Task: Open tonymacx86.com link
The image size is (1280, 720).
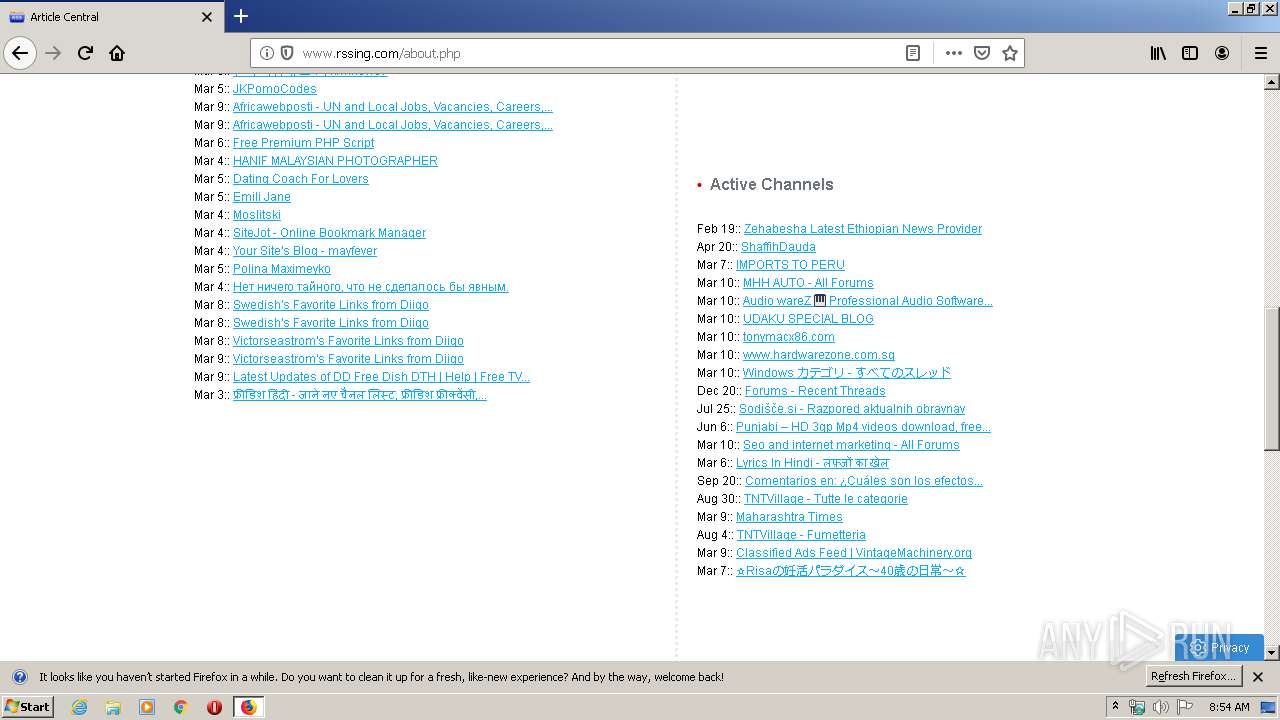Action: pos(788,337)
